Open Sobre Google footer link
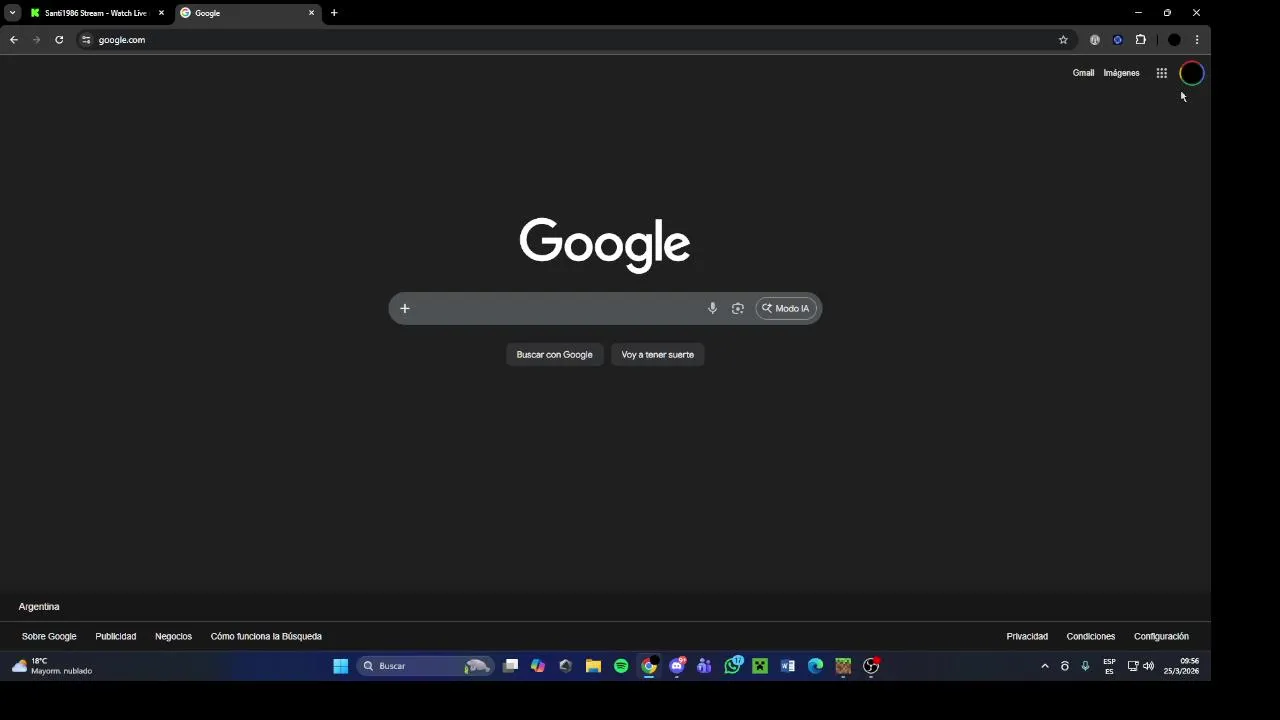1280x720 pixels. (x=49, y=636)
